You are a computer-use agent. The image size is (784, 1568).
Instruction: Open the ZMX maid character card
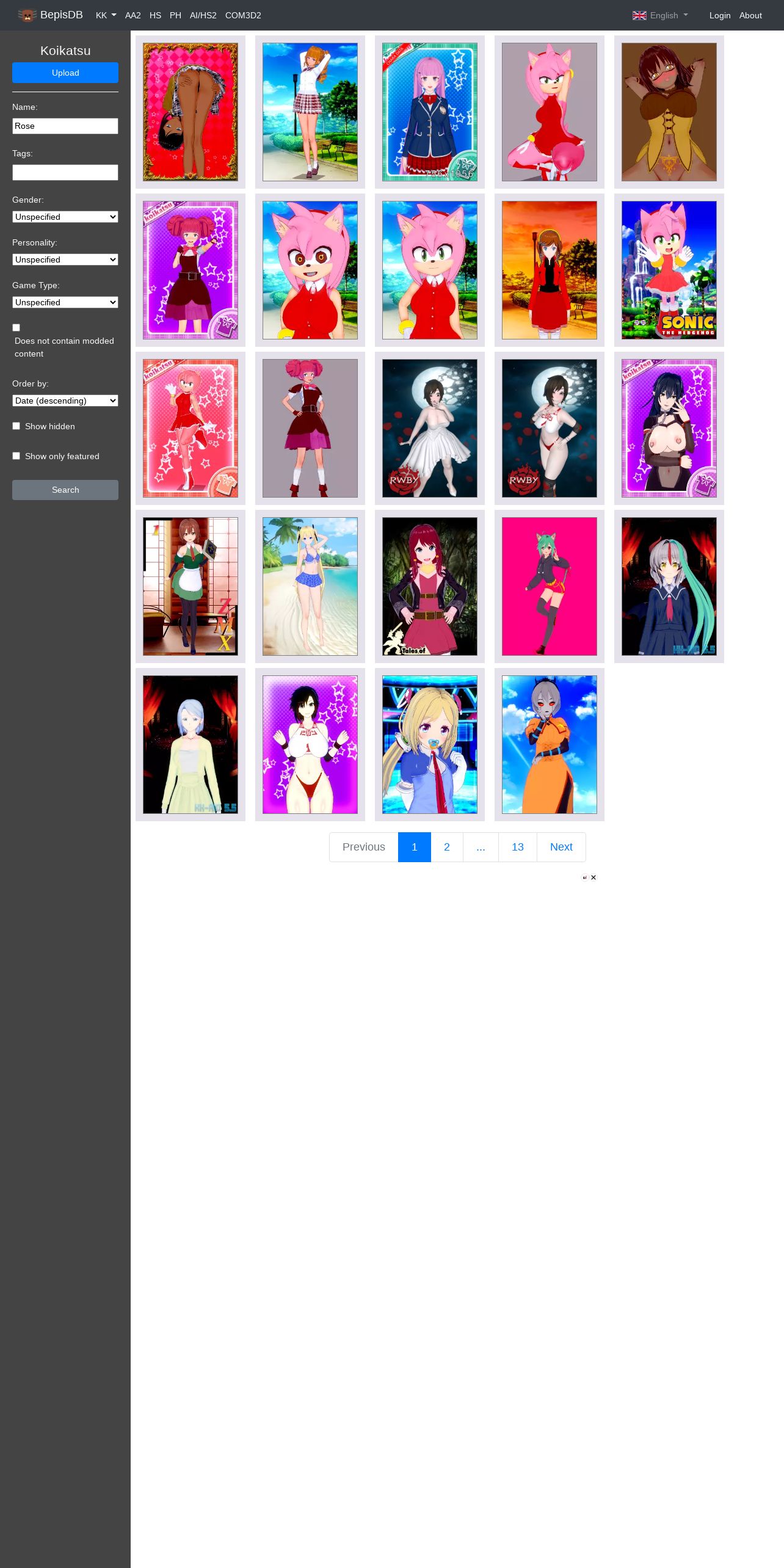click(191, 586)
